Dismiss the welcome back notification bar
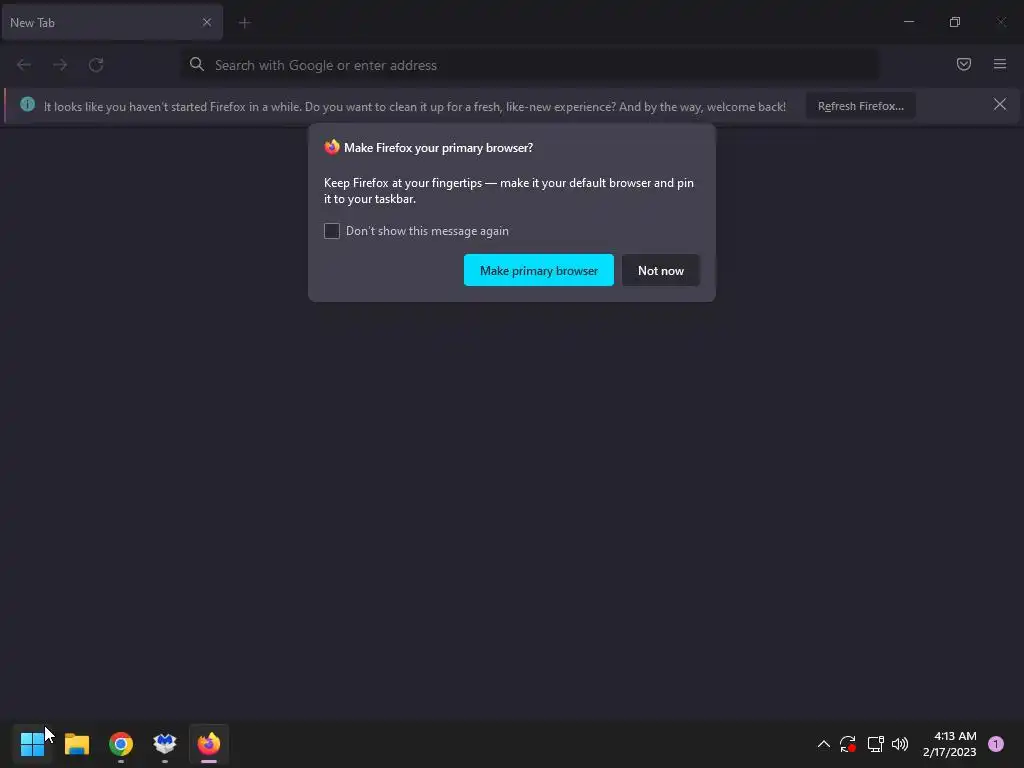The width and height of the screenshot is (1024, 768). point(1000,104)
